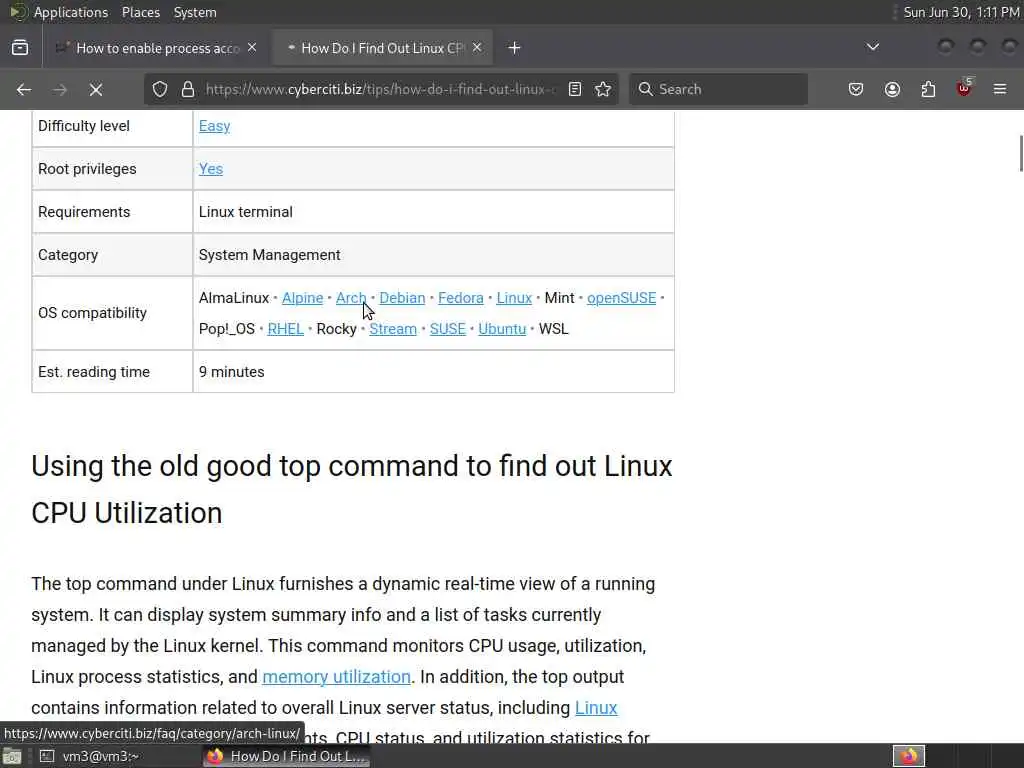The height and width of the screenshot is (768, 1024).
Task: Open the Firefox View icon
Action: [x=20, y=48]
